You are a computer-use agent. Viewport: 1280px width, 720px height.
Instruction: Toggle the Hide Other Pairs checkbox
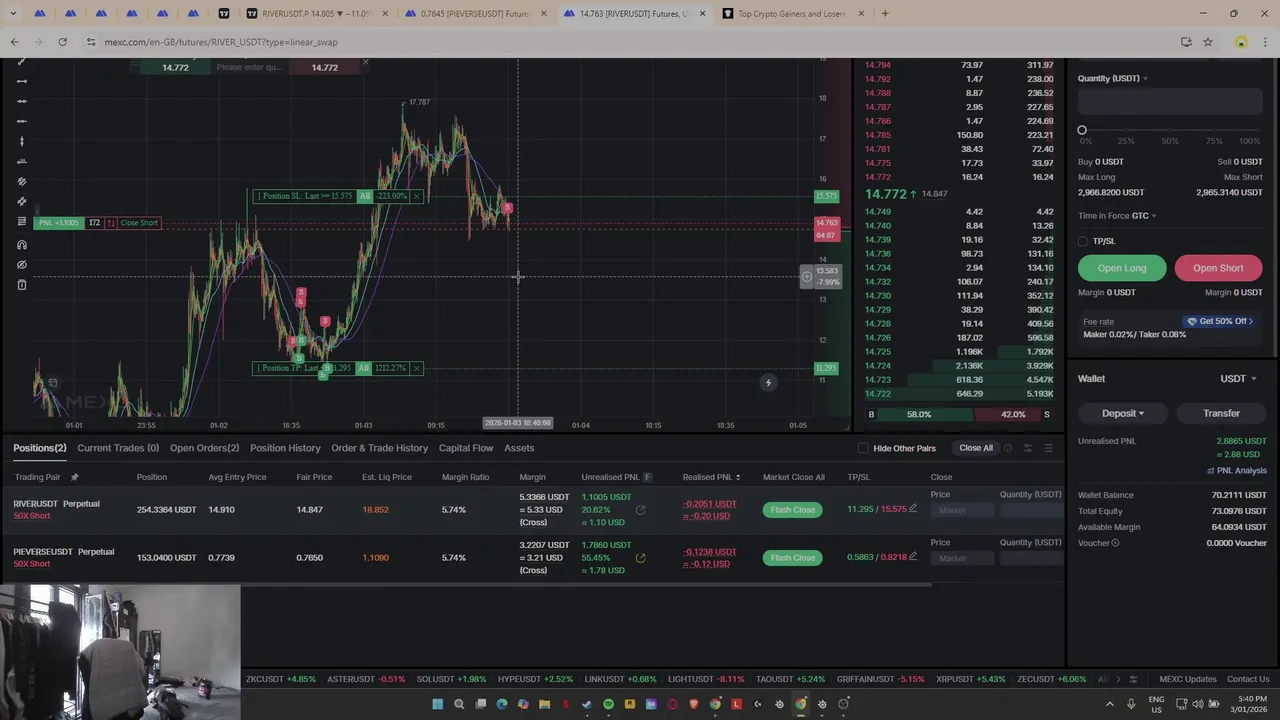tap(863, 448)
